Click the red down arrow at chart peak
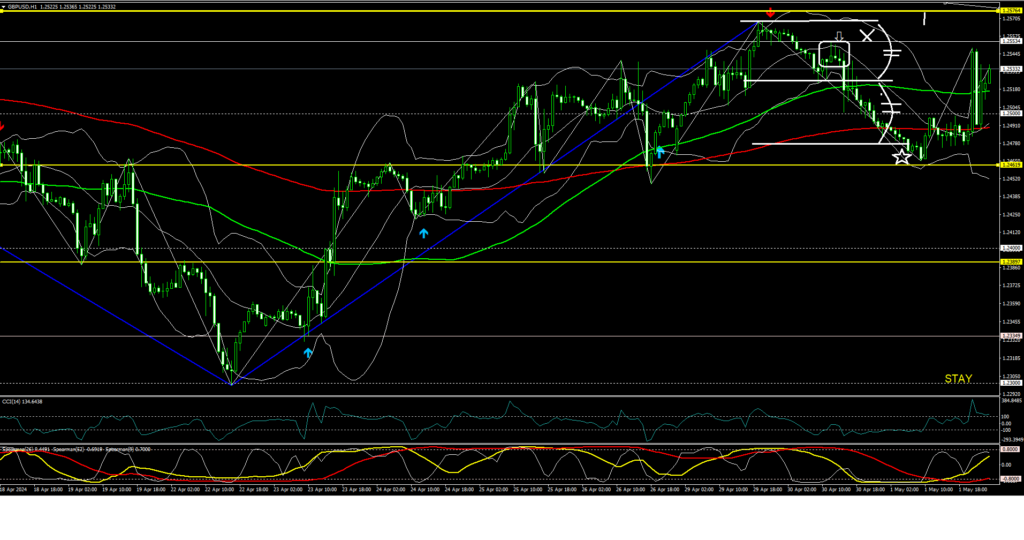This screenshot has width=1024, height=540. [769, 13]
